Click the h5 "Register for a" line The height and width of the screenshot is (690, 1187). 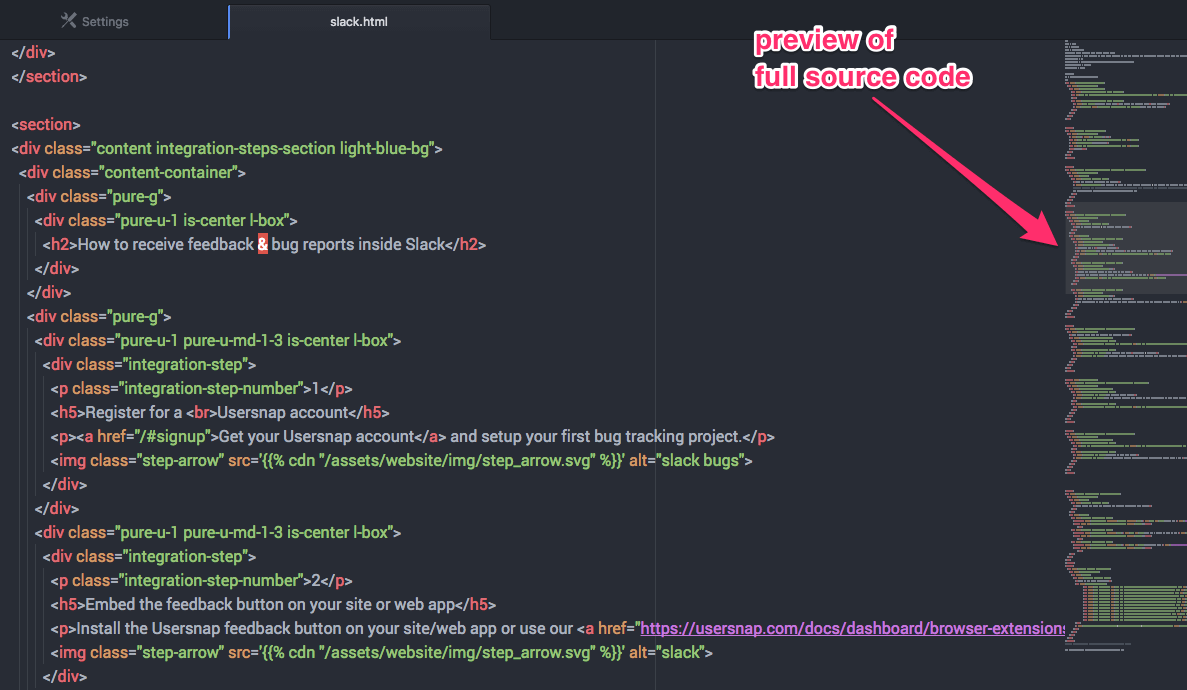click(x=220, y=413)
